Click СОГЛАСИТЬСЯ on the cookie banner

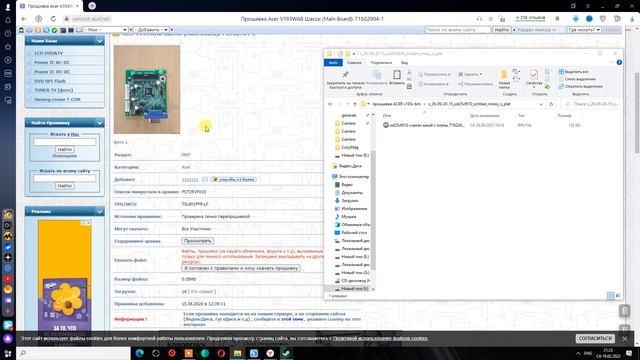(x=595, y=338)
